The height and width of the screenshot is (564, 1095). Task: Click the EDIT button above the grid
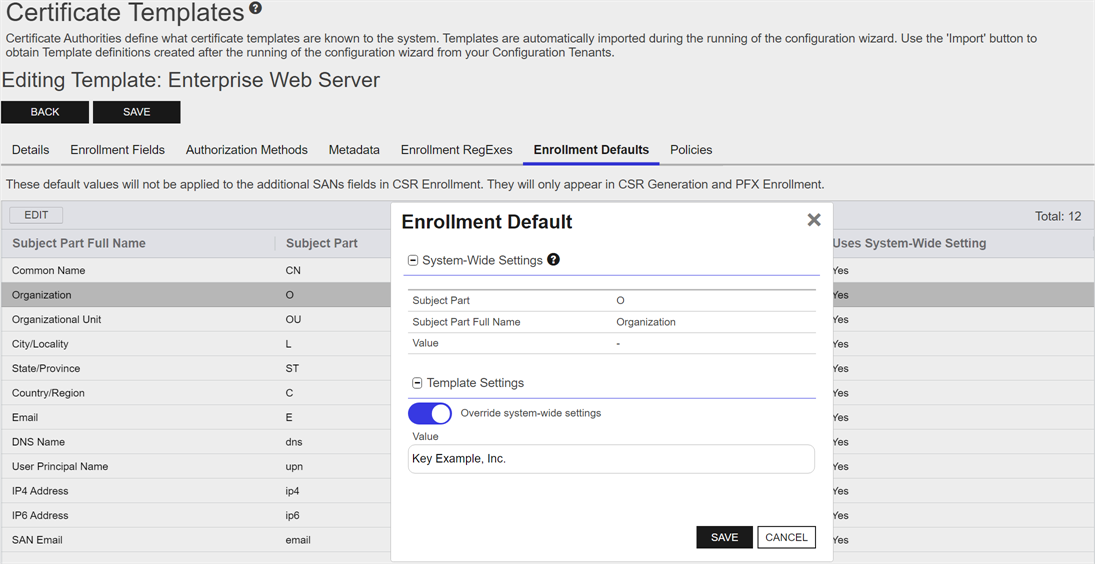coord(36,215)
